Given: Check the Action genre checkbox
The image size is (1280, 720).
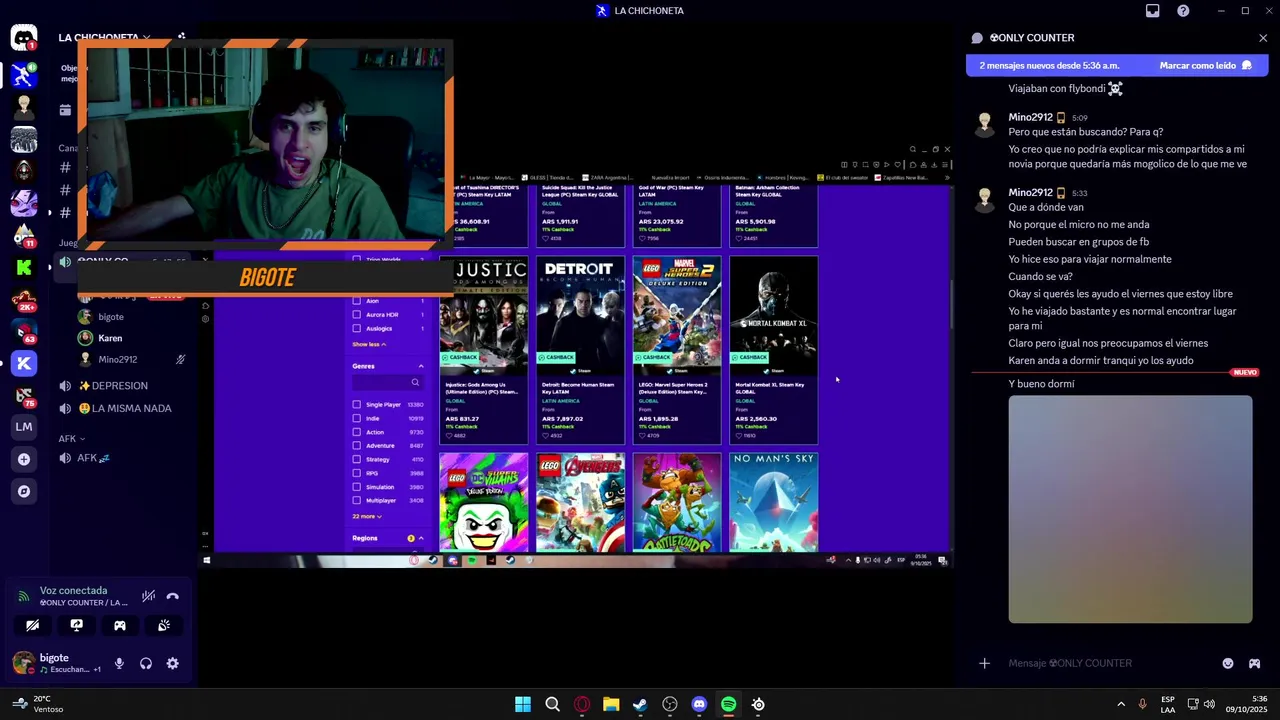Looking at the screenshot, I should click(357, 432).
